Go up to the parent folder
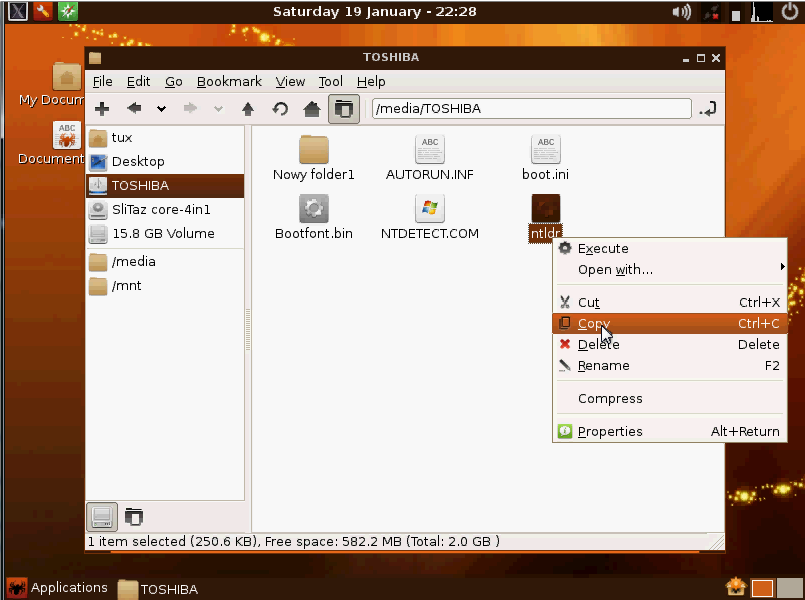 pos(248,109)
